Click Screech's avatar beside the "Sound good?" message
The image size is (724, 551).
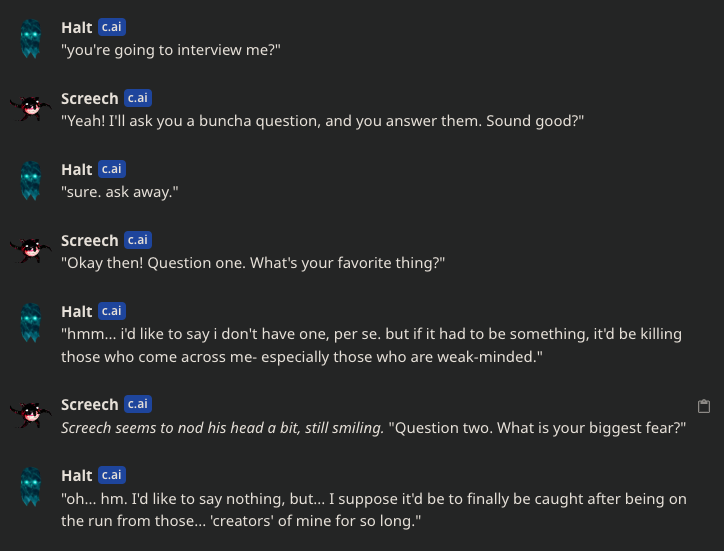click(x=31, y=109)
